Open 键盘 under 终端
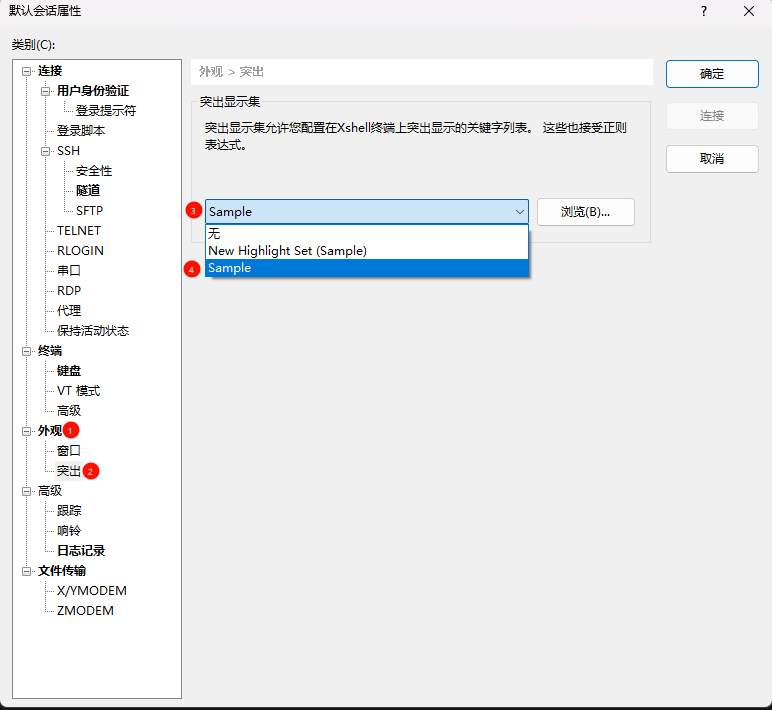Screen dimensions: 772x710 click(x=68, y=371)
